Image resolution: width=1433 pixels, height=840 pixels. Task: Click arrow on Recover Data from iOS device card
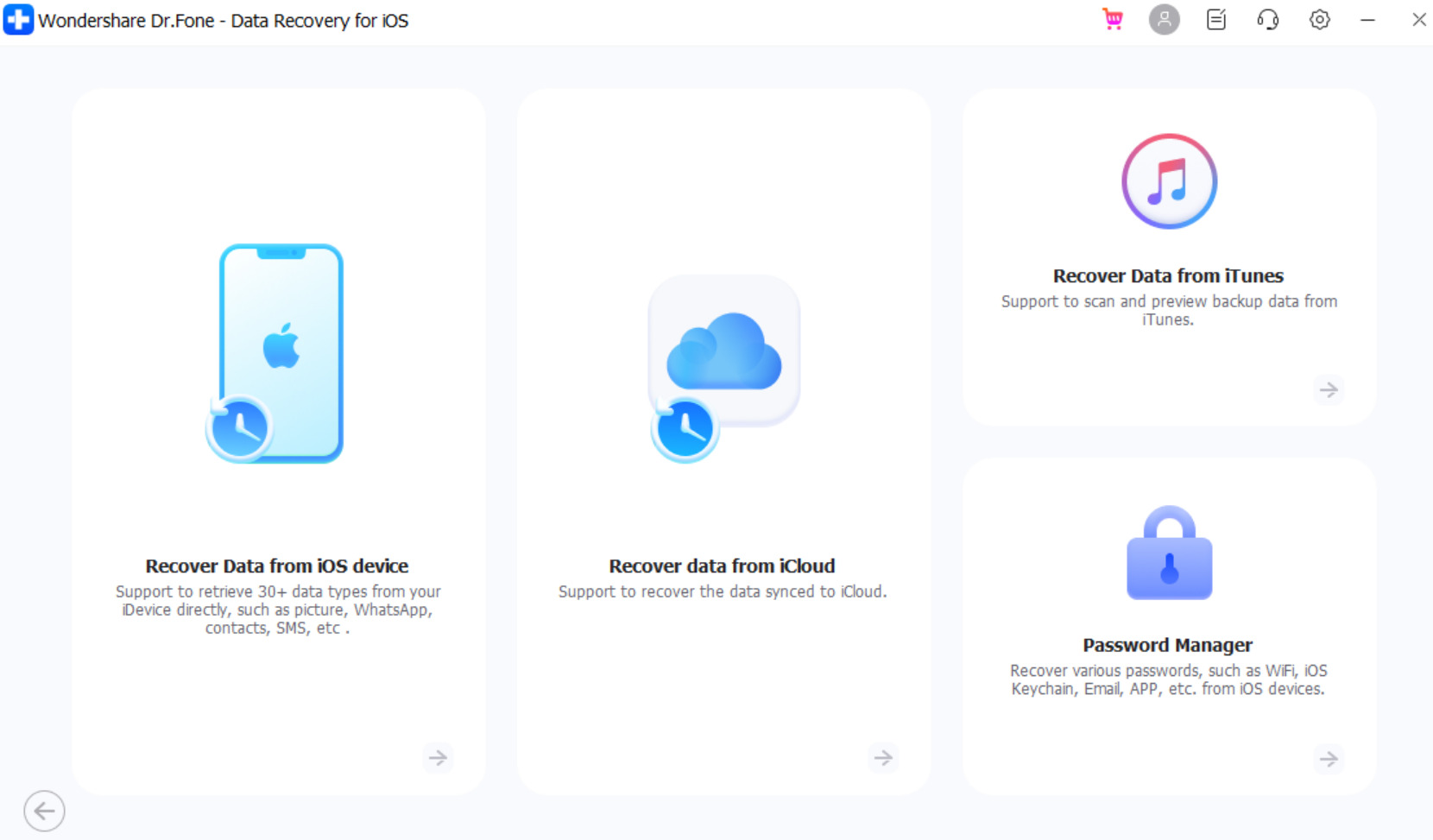click(x=439, y=758)
